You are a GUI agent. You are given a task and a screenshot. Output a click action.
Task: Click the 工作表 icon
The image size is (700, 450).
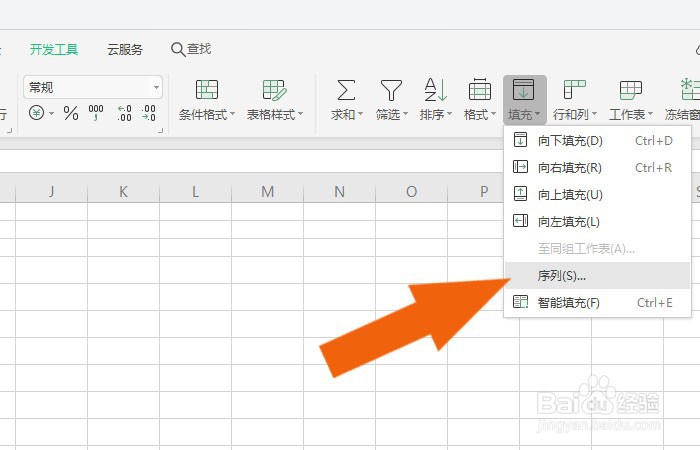[631, 90]
